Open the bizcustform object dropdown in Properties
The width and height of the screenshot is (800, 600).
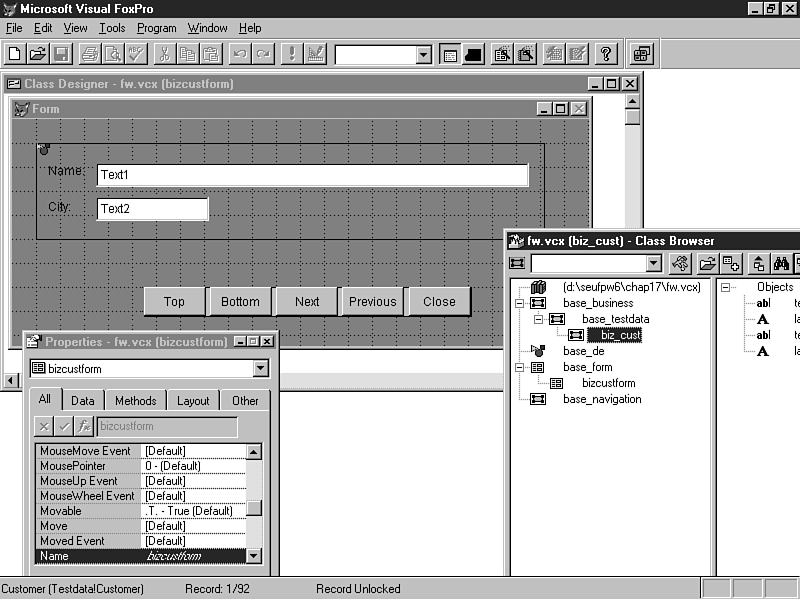coord(261,369)
